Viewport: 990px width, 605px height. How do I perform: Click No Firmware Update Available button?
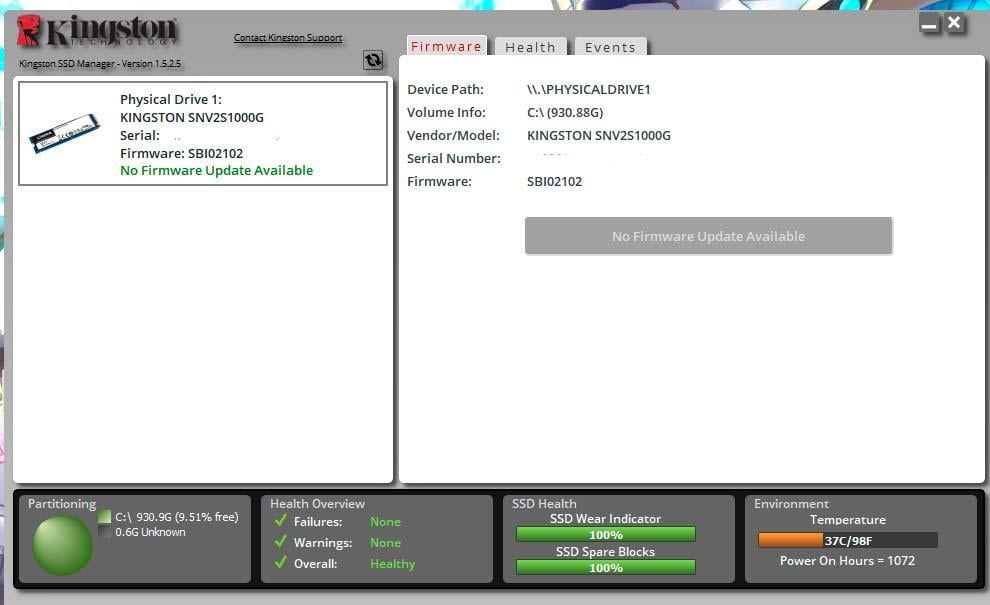(x=708, y=236)
